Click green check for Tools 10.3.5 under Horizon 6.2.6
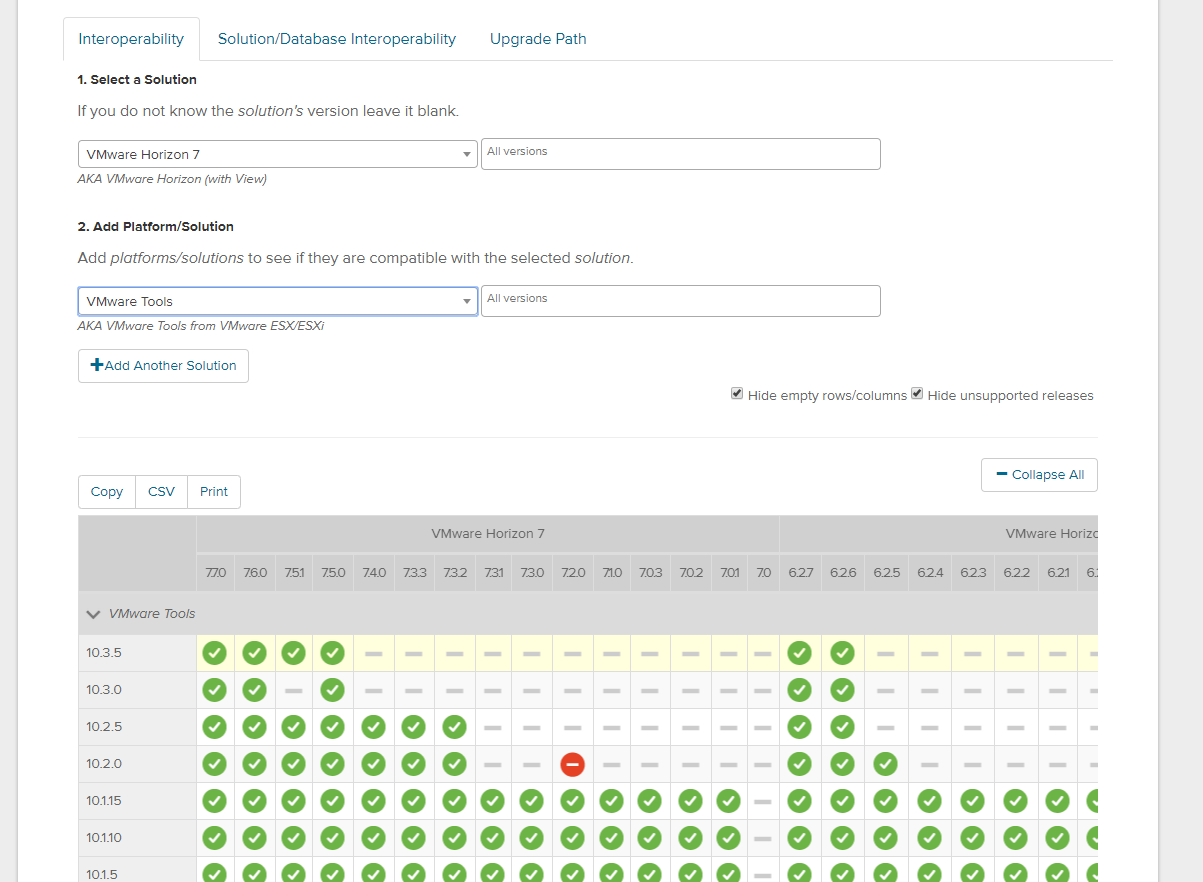This screenshot has height=882, width=1203. pyautogui.click(x=842, y=653)
